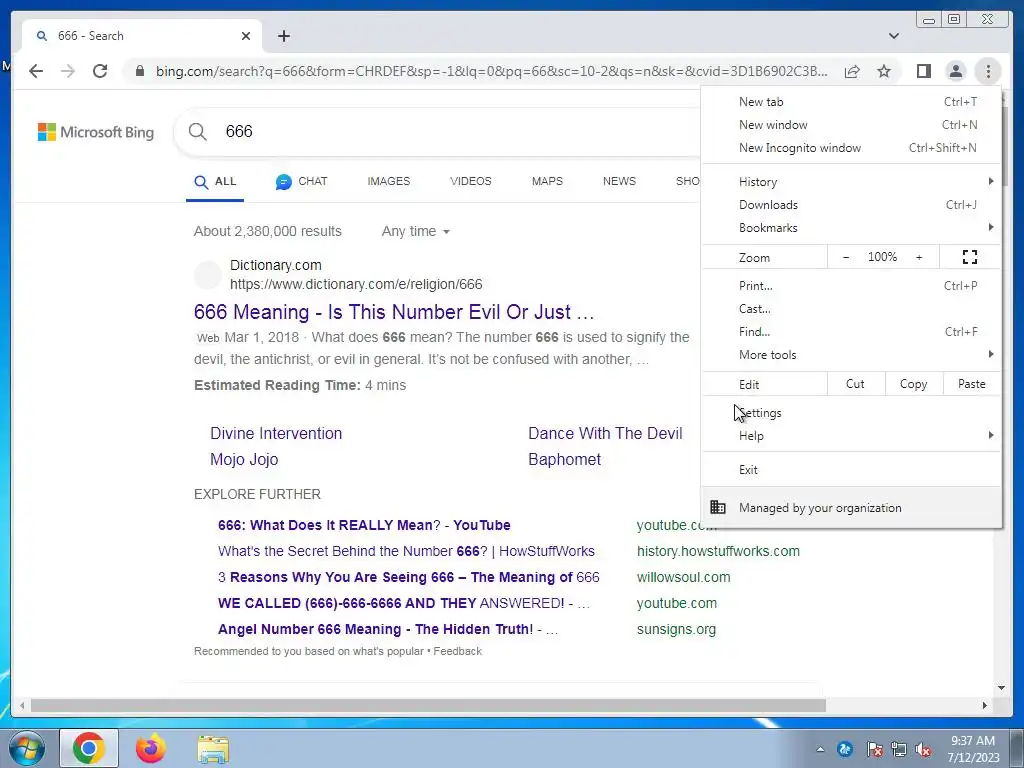
Task: Click the three-dot Chrome menu button
Action: pyautogui.click(x=988, y=71)
